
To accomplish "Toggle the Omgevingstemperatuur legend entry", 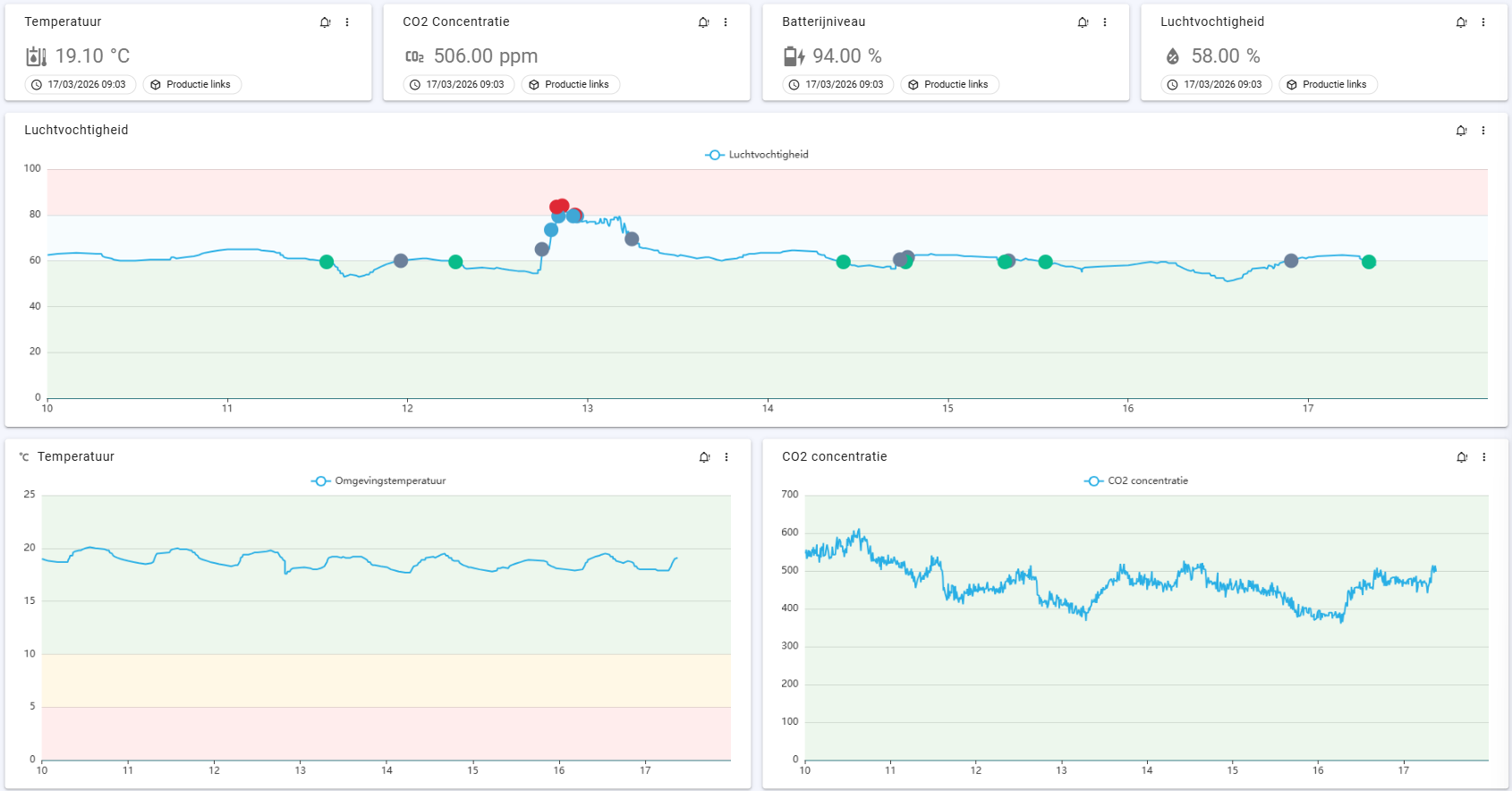I will click(x=378, y=481).
